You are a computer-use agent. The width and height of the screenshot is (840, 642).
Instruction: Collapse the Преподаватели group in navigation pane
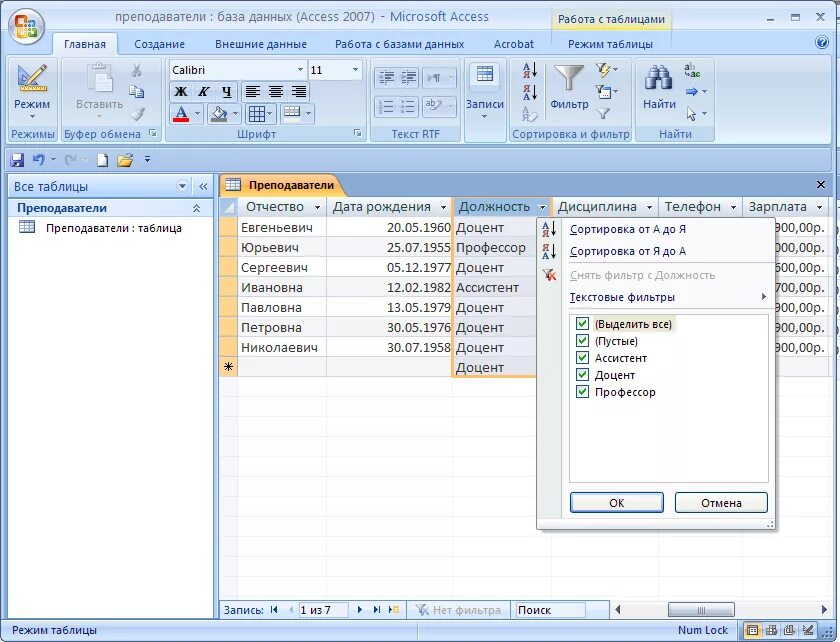coord(197,208)
